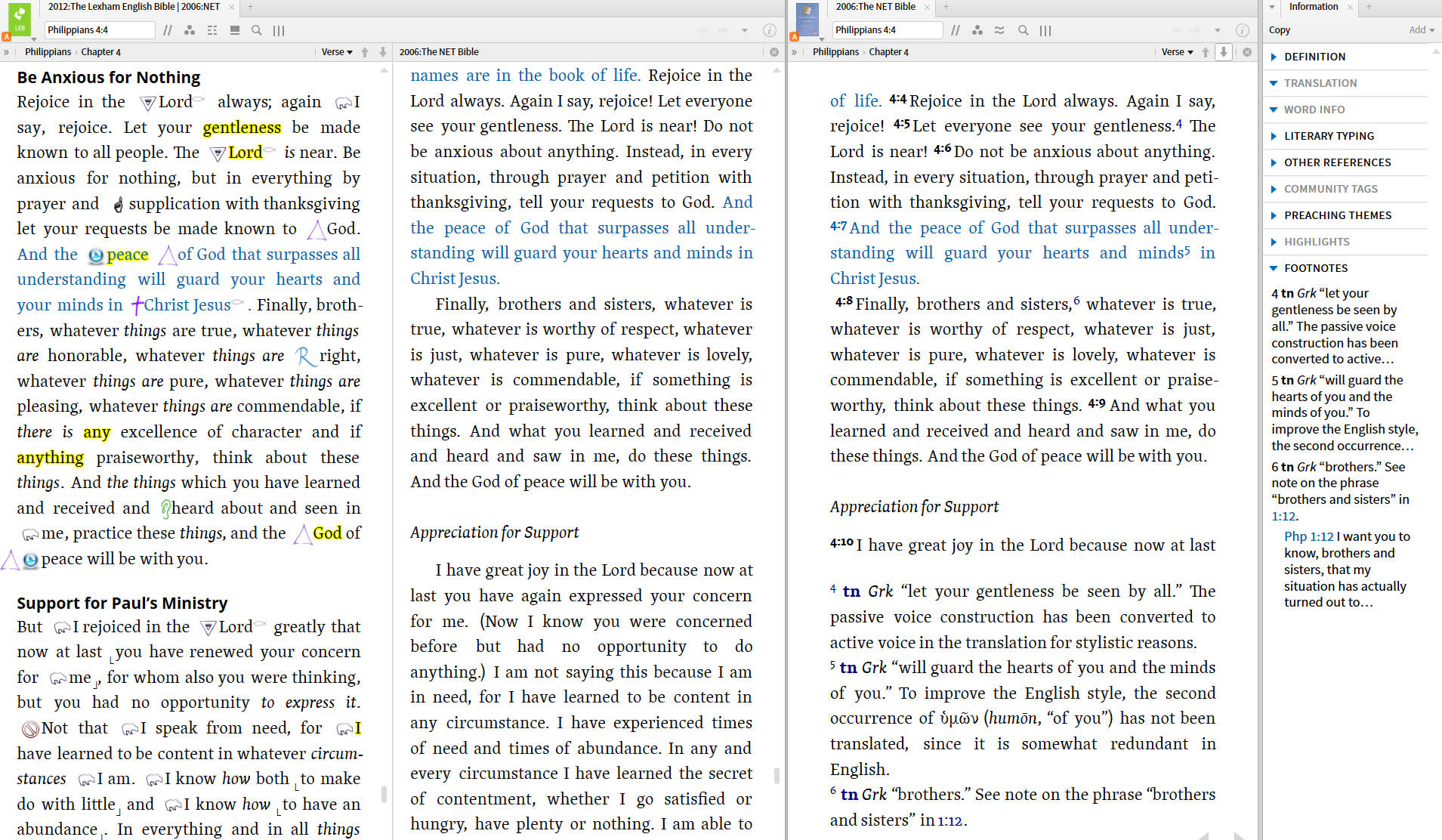
Task: Open the Add dropdown in Information panel
Action: point(1422,30)
